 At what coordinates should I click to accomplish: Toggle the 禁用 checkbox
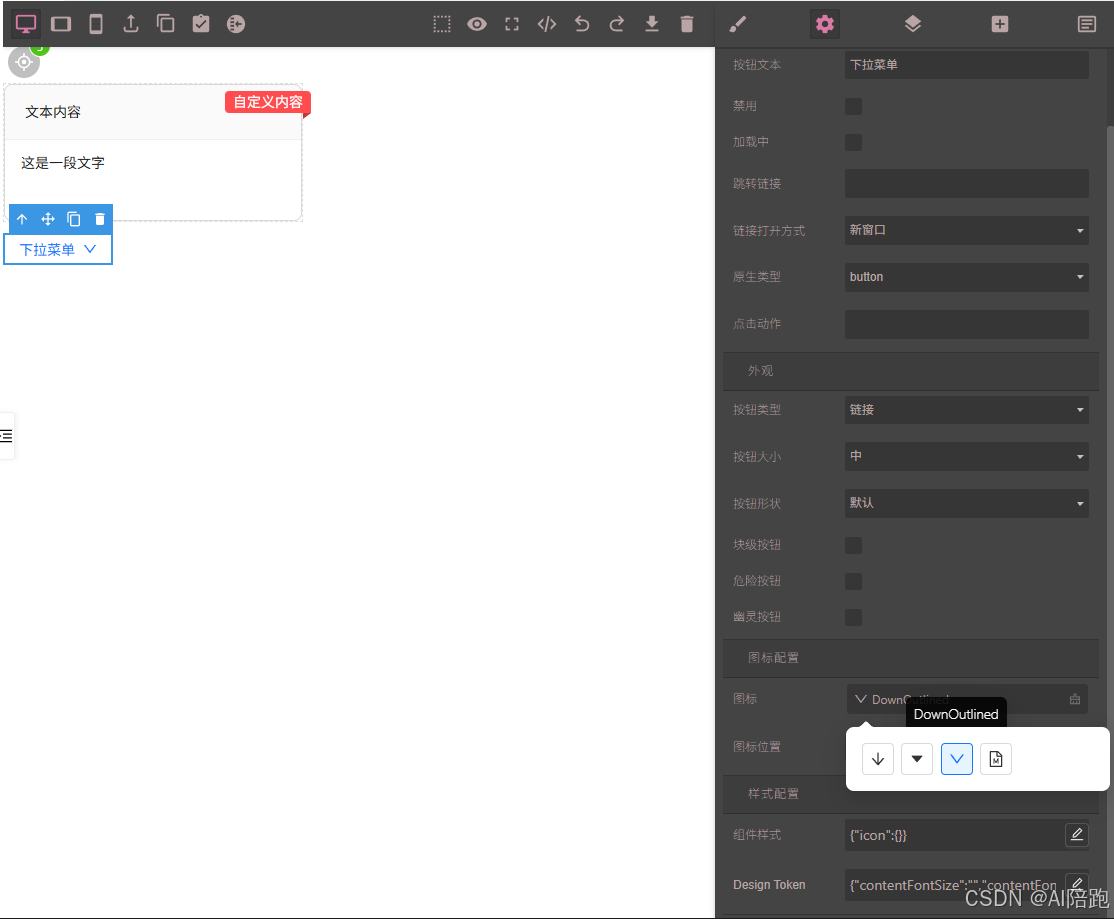tap(853, 107)
